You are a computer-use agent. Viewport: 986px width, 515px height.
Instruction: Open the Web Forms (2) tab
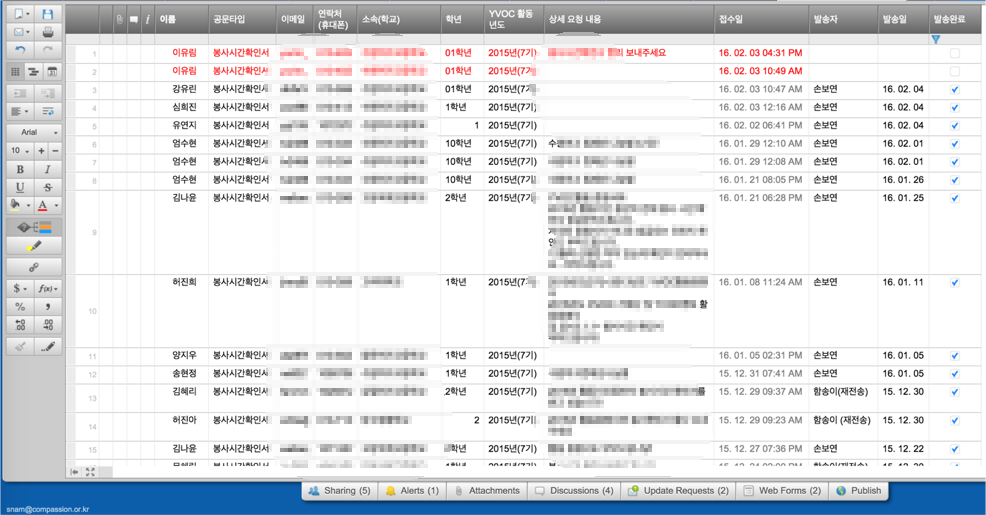(x=782, y=491)
